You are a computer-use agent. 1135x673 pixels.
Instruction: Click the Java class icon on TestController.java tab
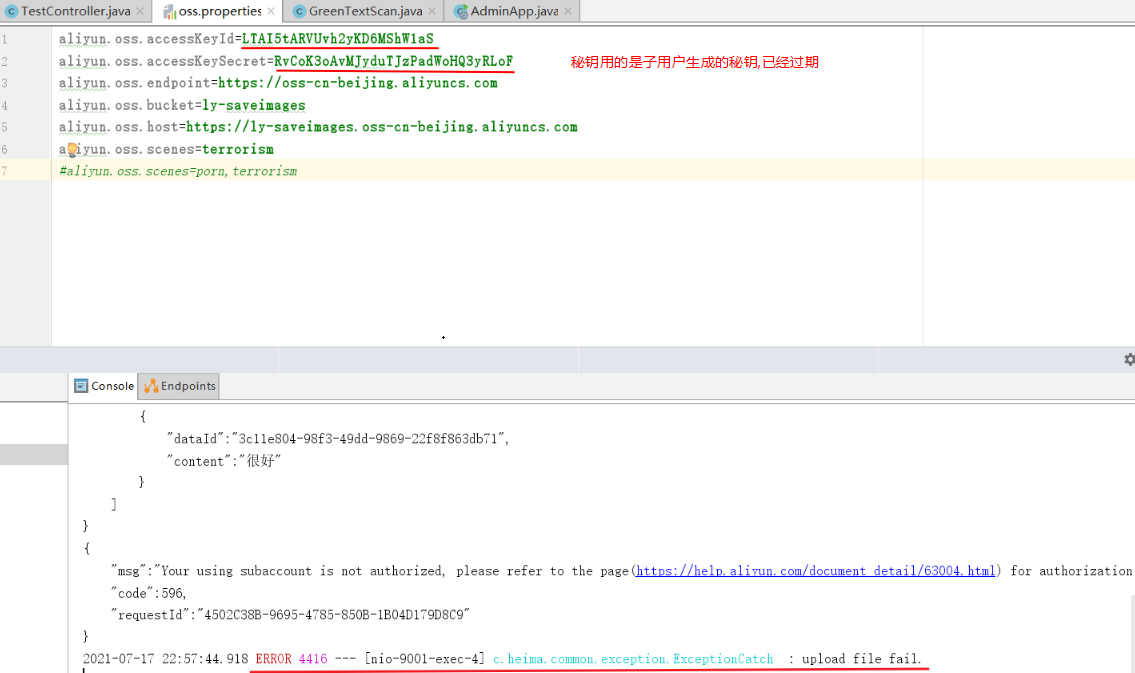pyautogui.click(x=10, y=9)
